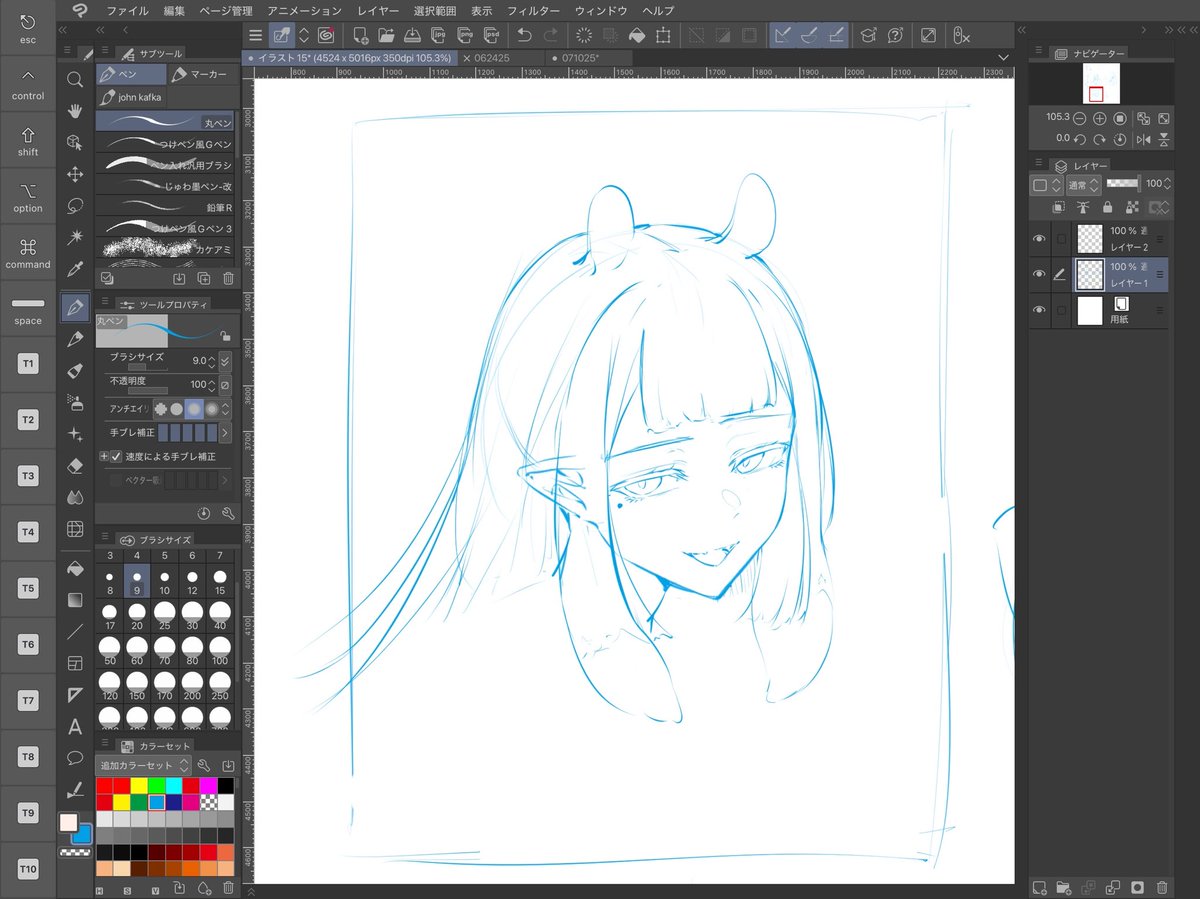The height and width of the screenshot is (899, 1200).
Task: Toggle Snap to ruler in command bar
Action: 784,35
